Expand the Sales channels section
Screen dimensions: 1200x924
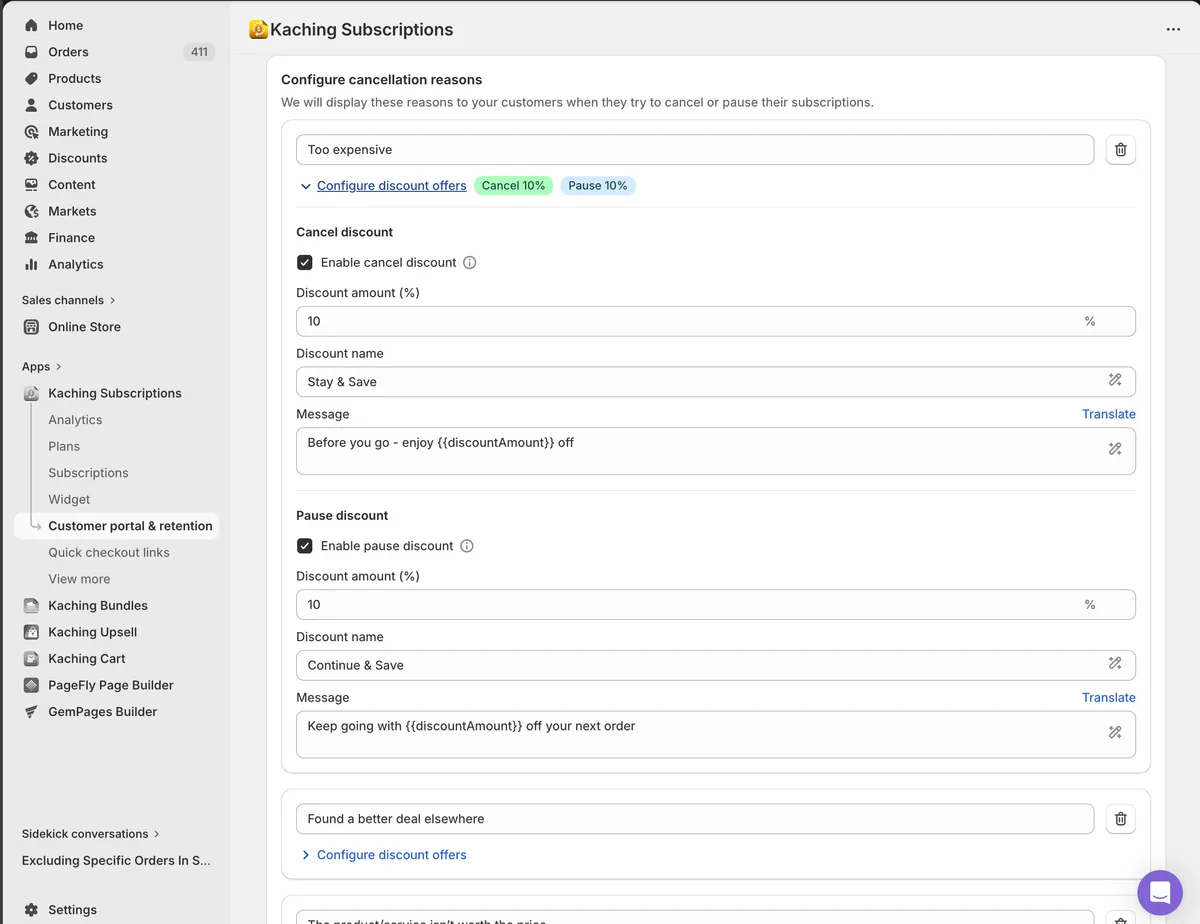coord(69,300)
